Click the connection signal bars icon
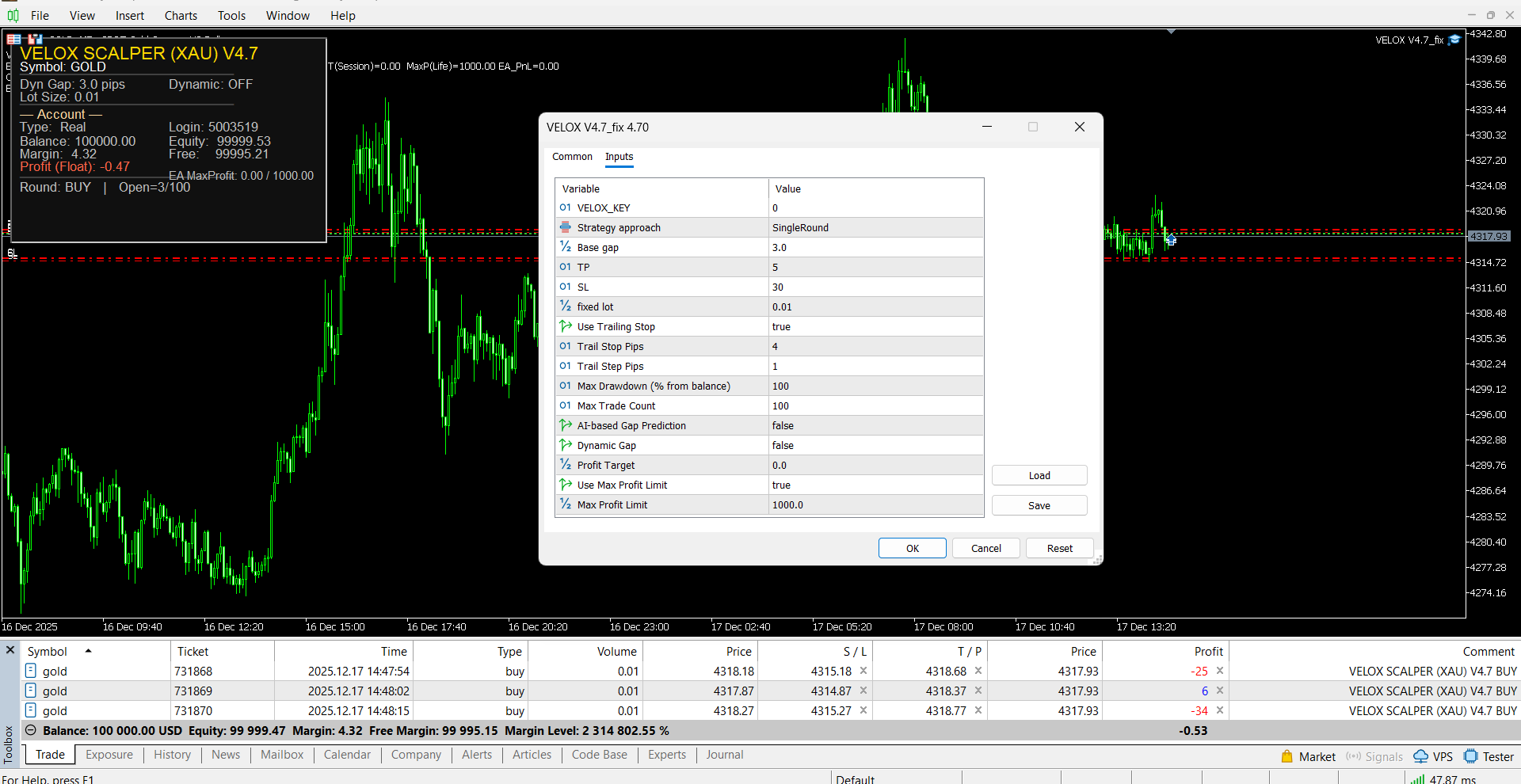The height and width of the screenshot is (784, 1521). tap(1417, 779)
